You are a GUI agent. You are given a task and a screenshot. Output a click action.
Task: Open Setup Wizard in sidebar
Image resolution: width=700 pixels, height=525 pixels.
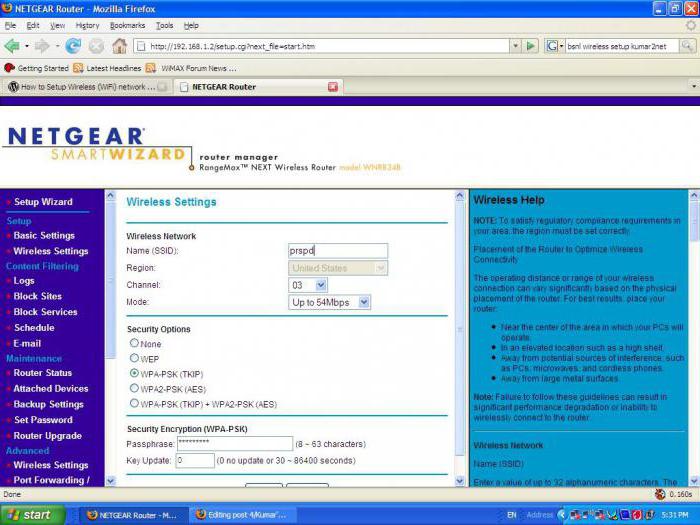coord(43,202)
